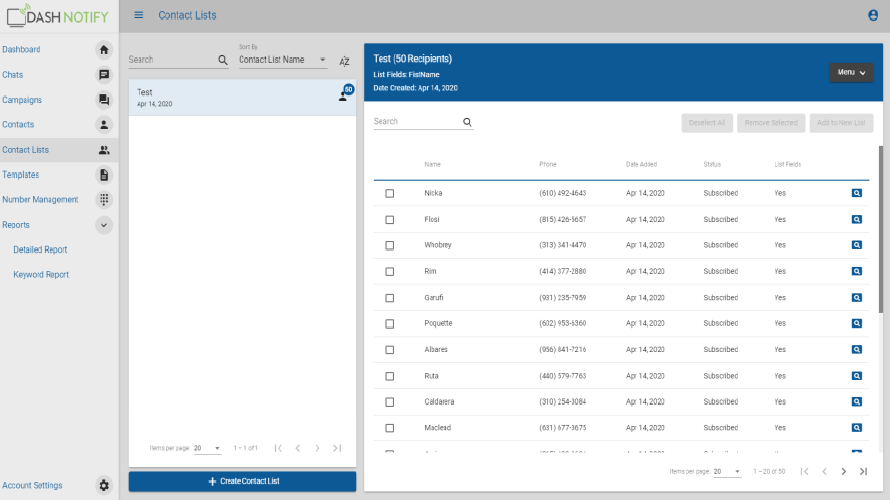View details for Caldarera row
Image resolution: width=890 pixels, height=500 pixels.
[x=857, y=402]
